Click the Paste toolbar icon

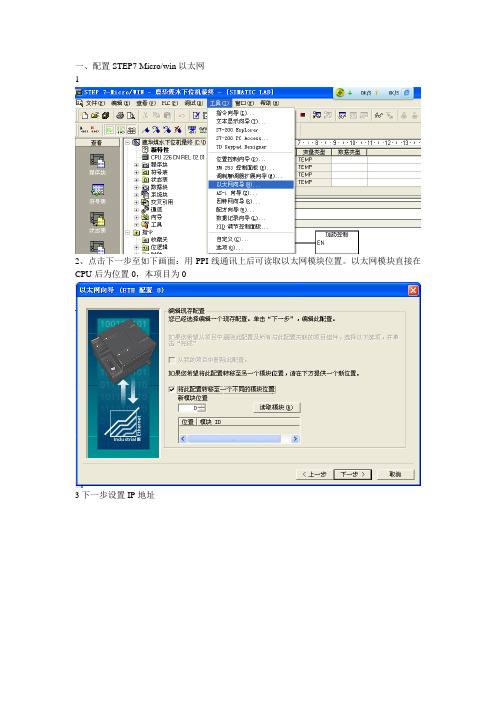(167, 116)
